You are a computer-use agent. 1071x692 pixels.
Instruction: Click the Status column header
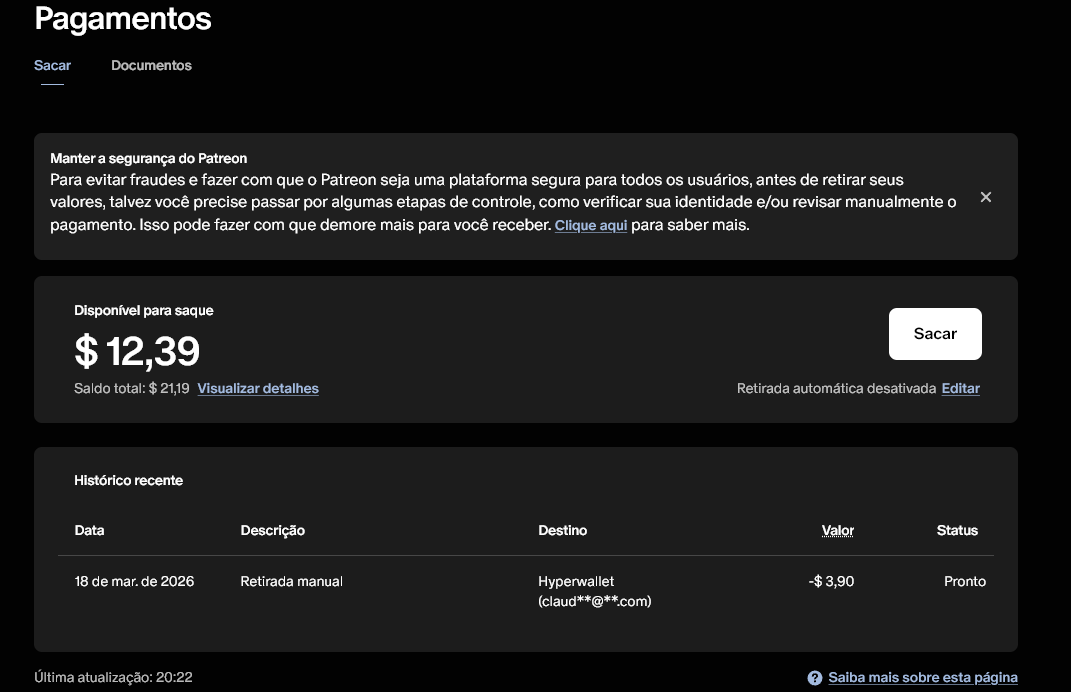pyautogui.click(x=957, y=530)
